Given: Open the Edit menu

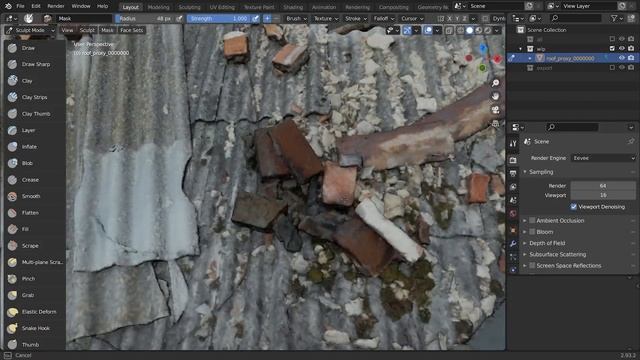Looking at the screenshot, I should coord(36,7).
